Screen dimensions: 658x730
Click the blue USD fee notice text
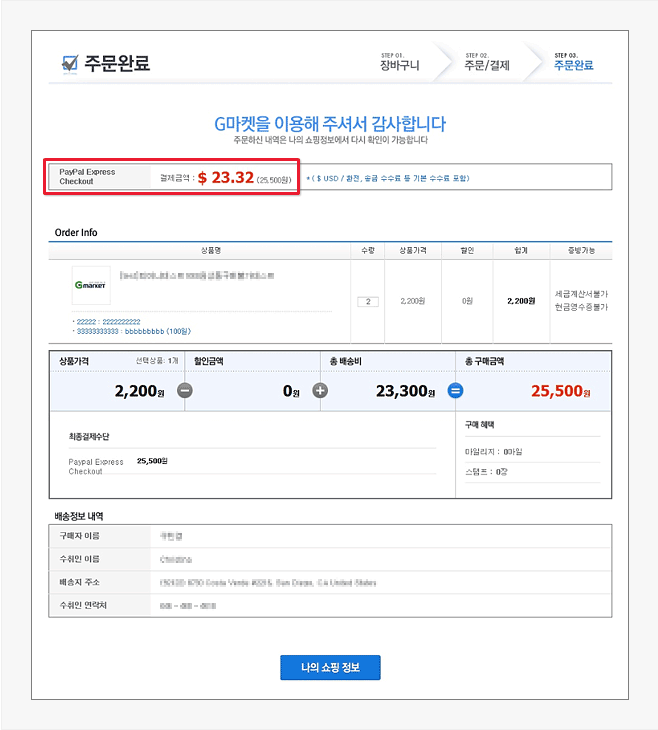pos(388,178)
